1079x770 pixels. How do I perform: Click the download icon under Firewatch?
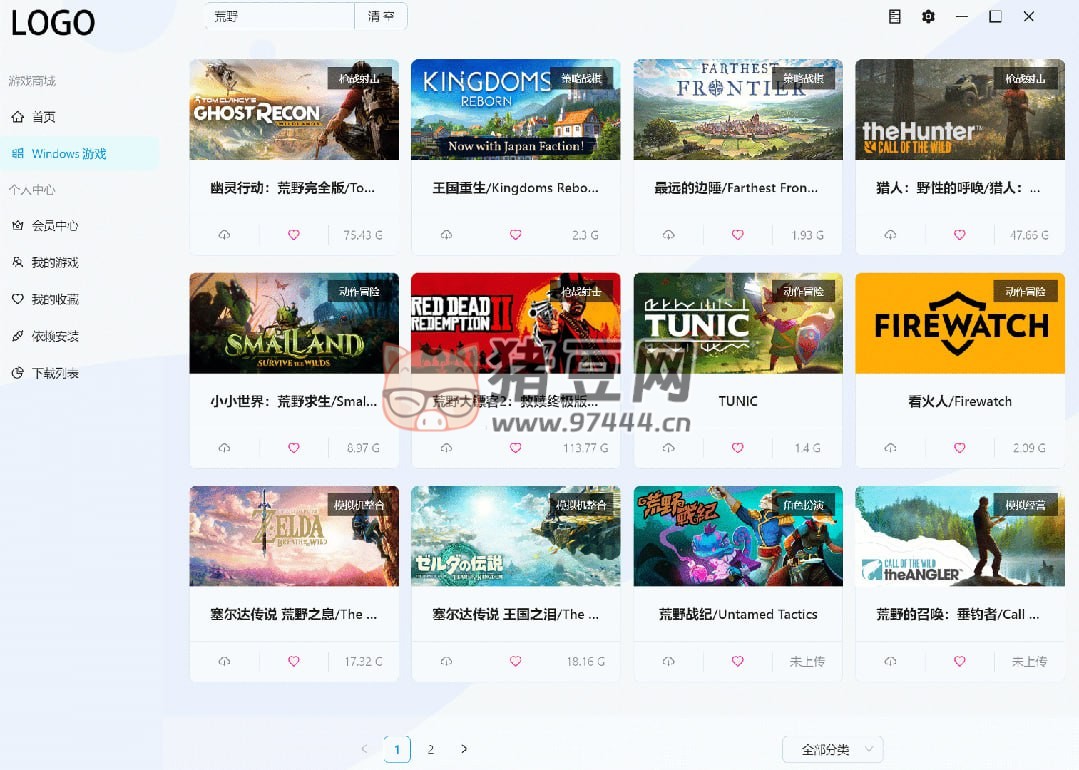click(890, 448)
